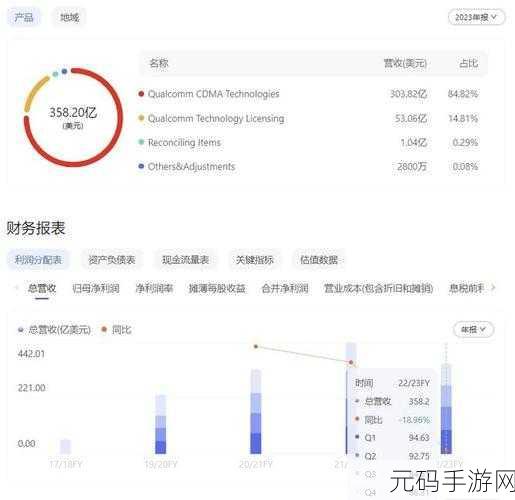515x500 pixels.
Task: Click the 303.82亿 revenue value
Action: (x=408, y=94)
